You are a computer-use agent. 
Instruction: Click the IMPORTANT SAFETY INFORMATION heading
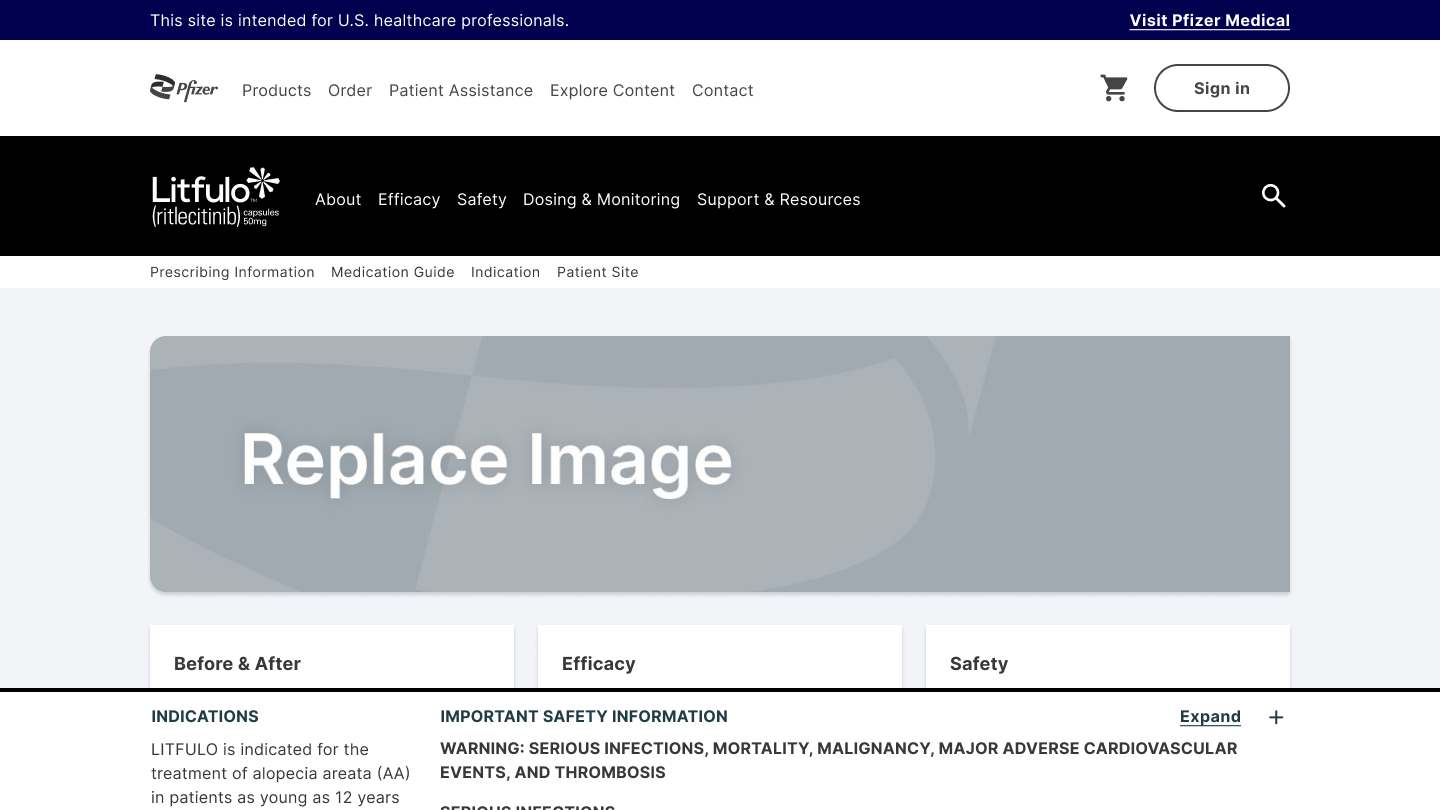click(584, 716)
